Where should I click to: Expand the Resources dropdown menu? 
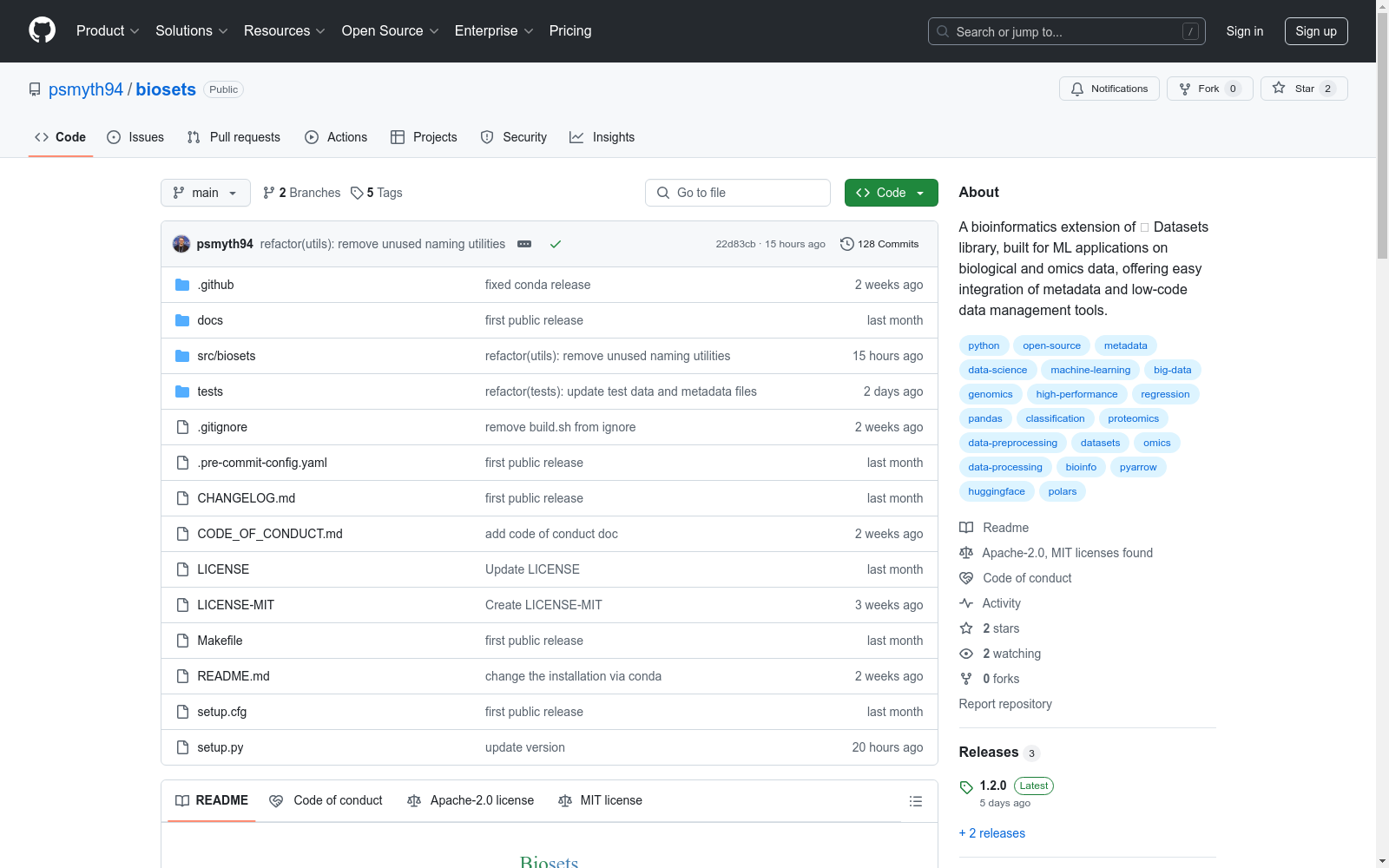point(285,30)
